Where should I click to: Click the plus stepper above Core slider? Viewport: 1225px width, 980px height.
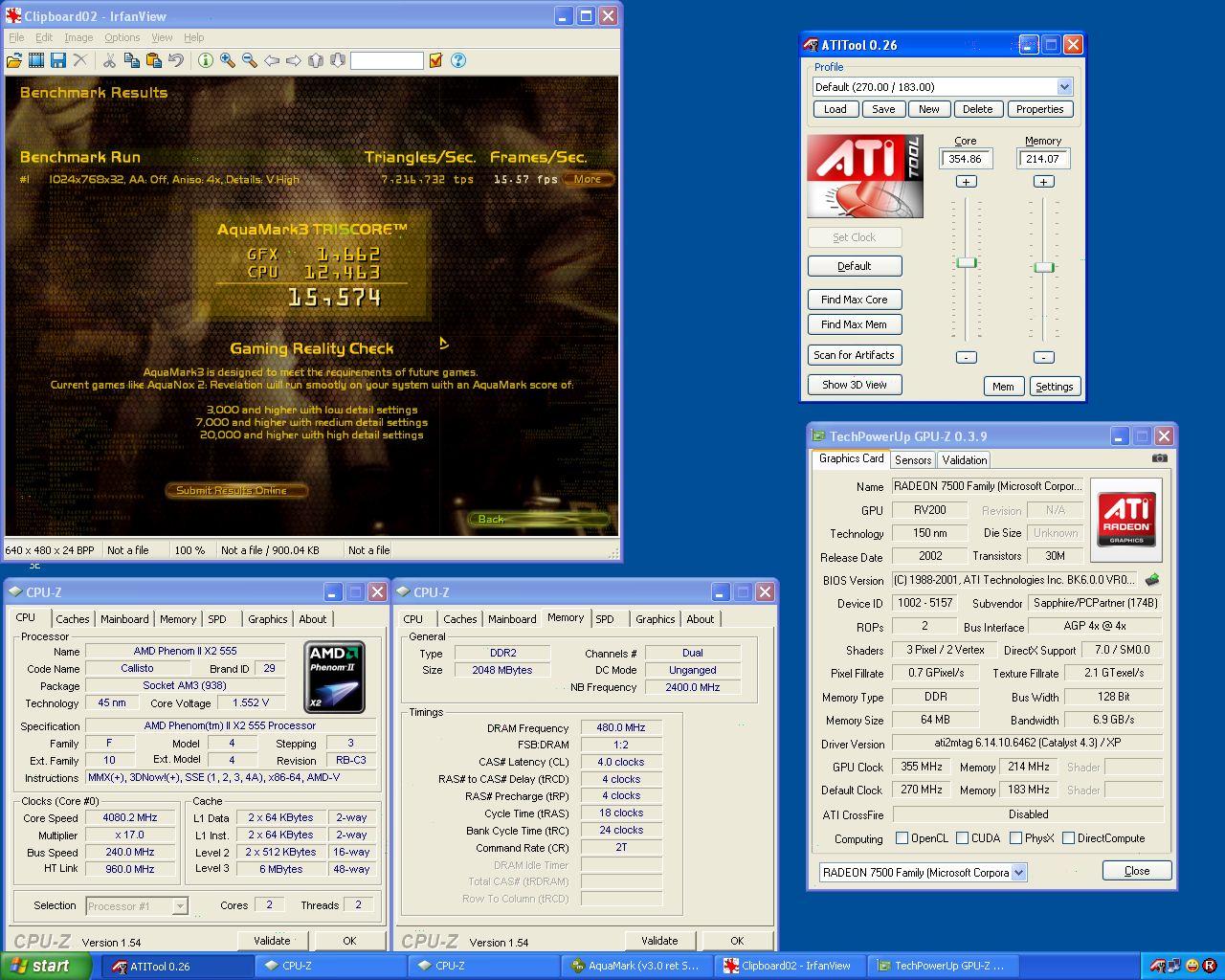[x=966, y=181]
